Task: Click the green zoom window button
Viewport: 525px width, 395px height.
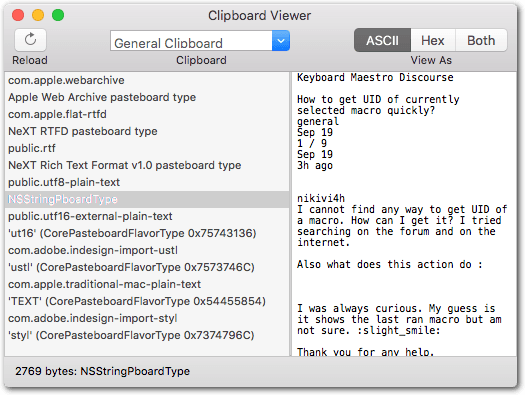Action: [x=58, y=15]
